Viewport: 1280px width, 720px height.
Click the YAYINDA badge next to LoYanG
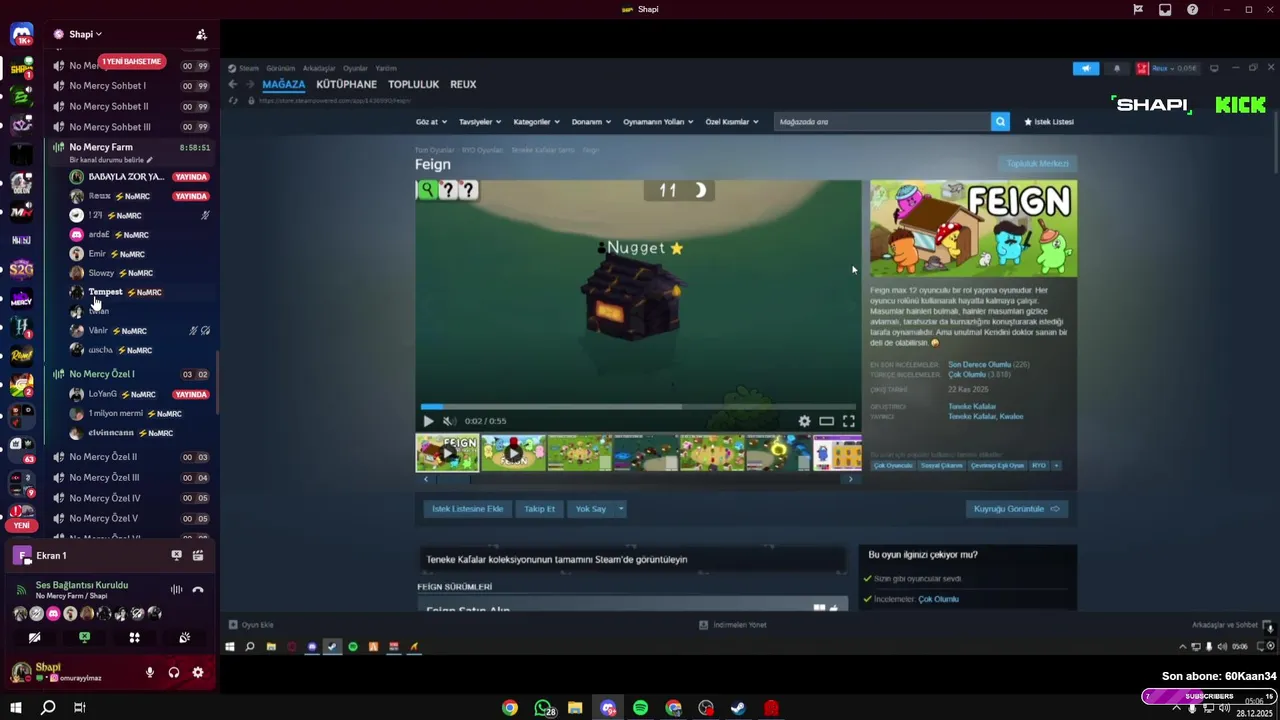(x=191, y=394)
